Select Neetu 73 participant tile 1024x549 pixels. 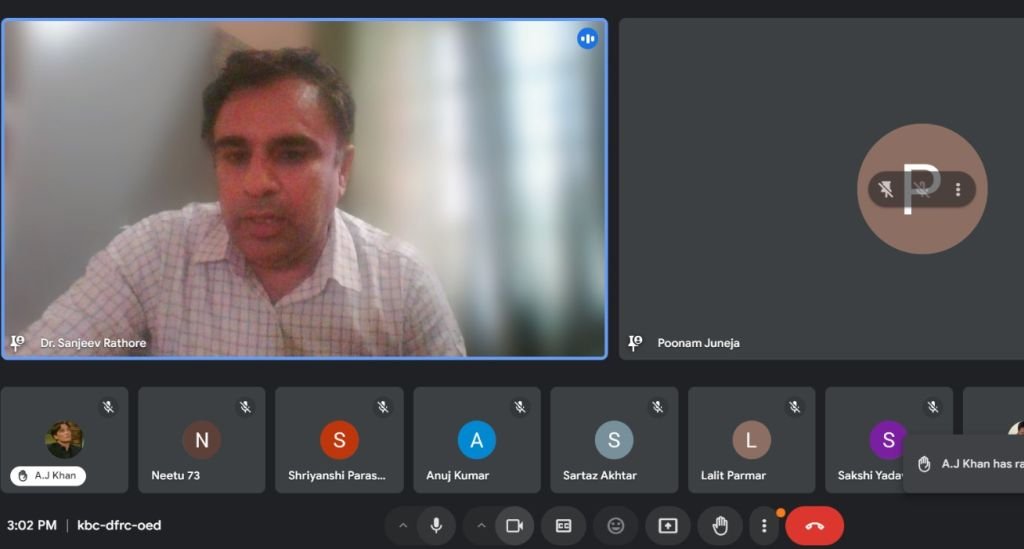(x=201, y=440)
